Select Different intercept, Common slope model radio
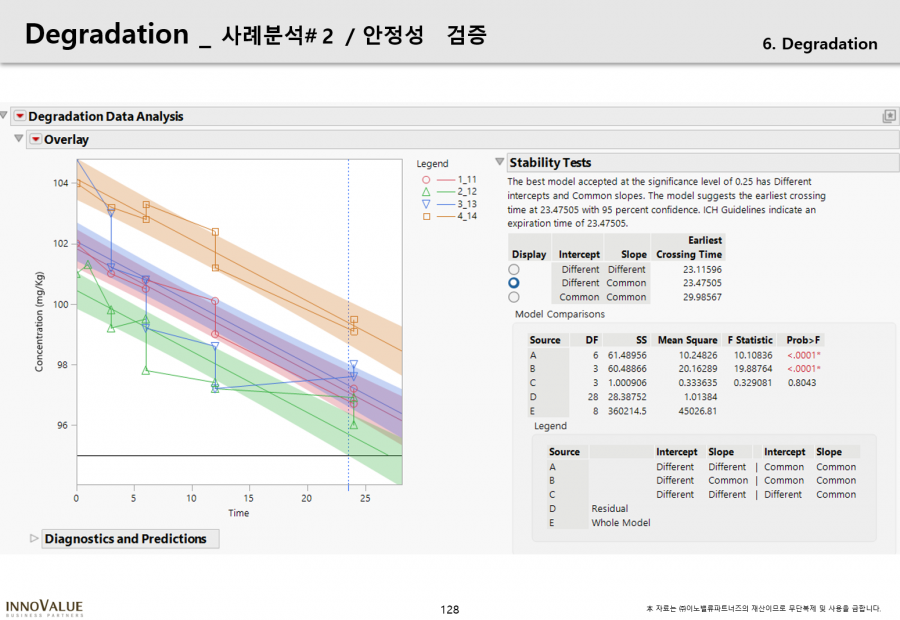The image size is (900, 620). [x=514, y=283]
